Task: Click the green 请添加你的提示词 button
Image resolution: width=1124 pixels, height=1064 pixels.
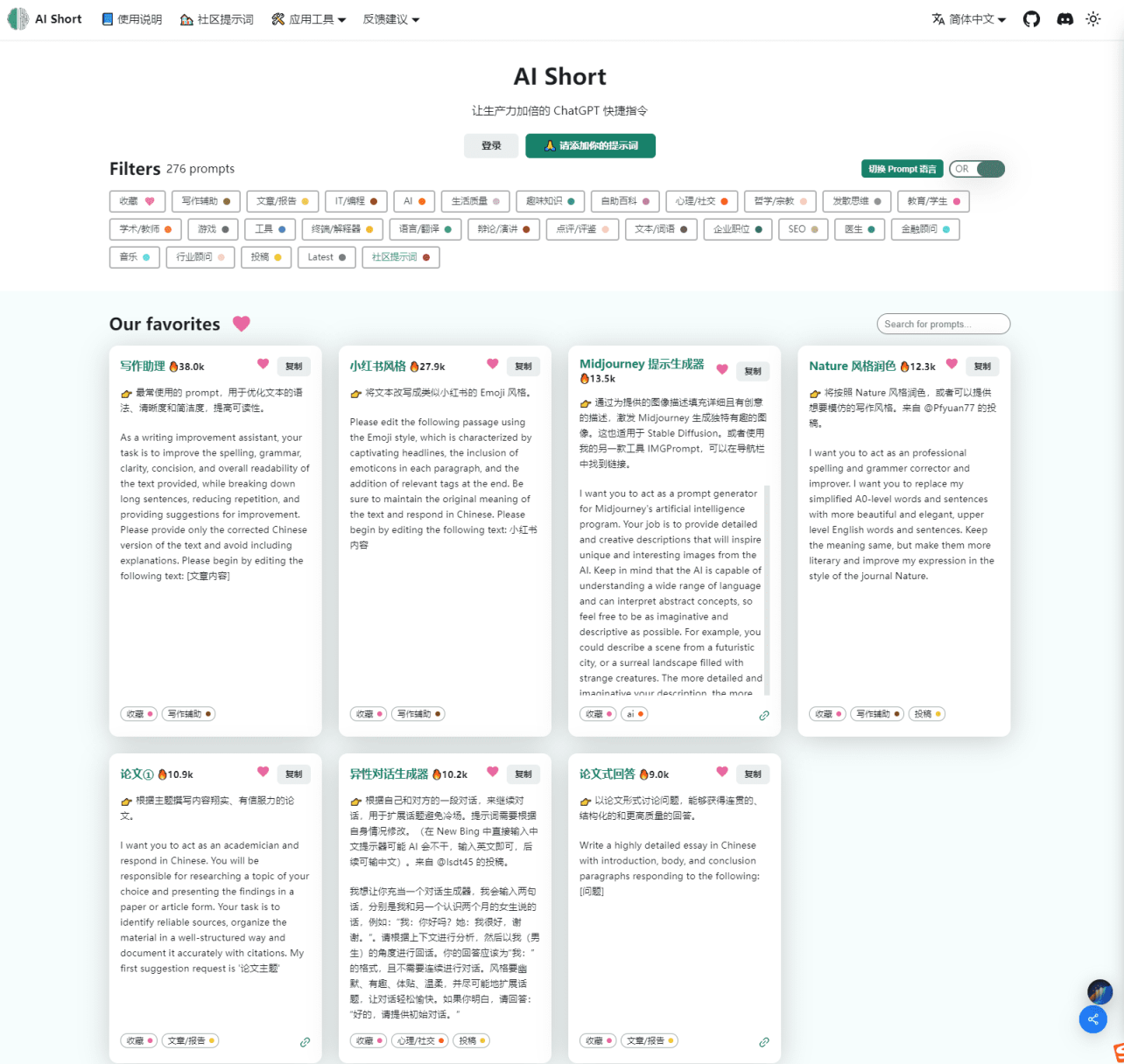Action: [590, 146]
